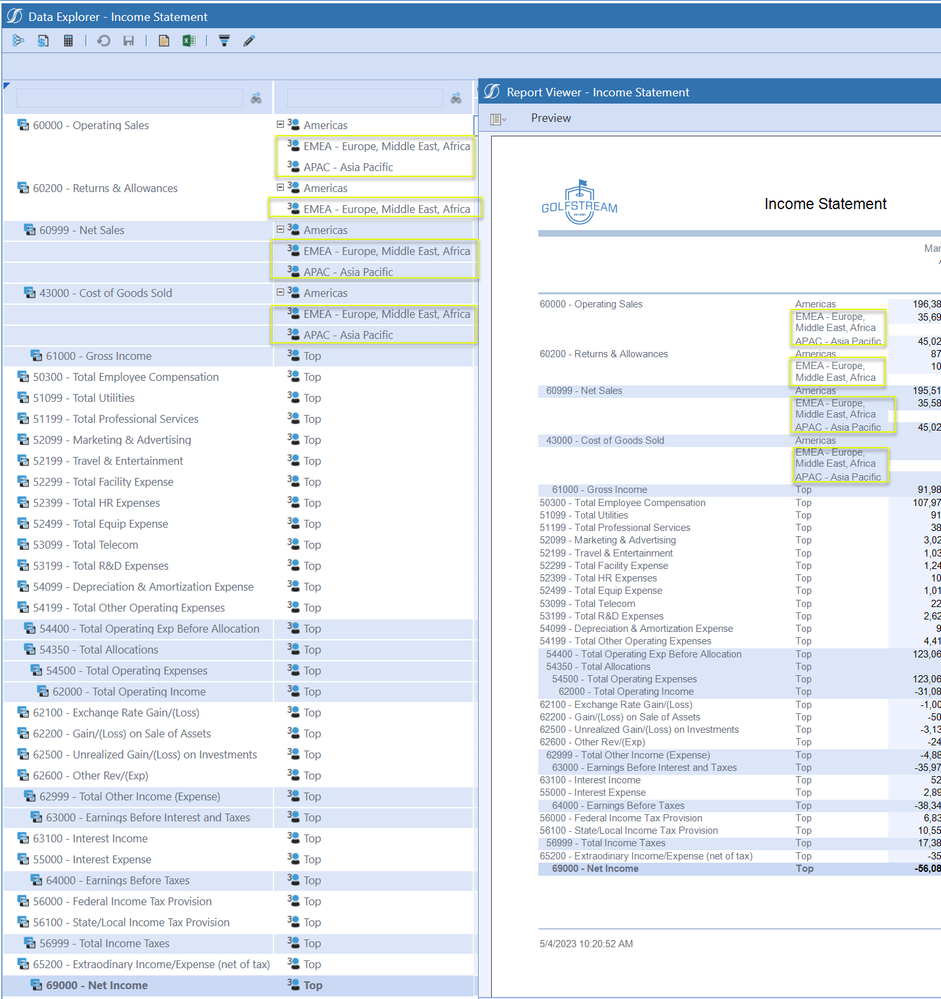Viewport: 941px width, 999px height.
Task: Click the funnel filter icon
Action: pos(224,41)
